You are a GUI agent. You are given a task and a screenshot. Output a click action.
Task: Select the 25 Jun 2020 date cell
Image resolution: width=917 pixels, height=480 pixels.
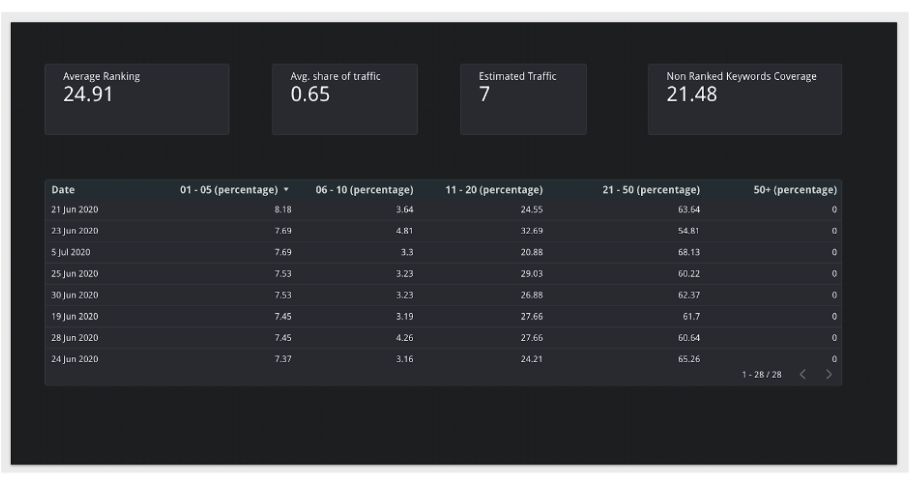[75, 273]
